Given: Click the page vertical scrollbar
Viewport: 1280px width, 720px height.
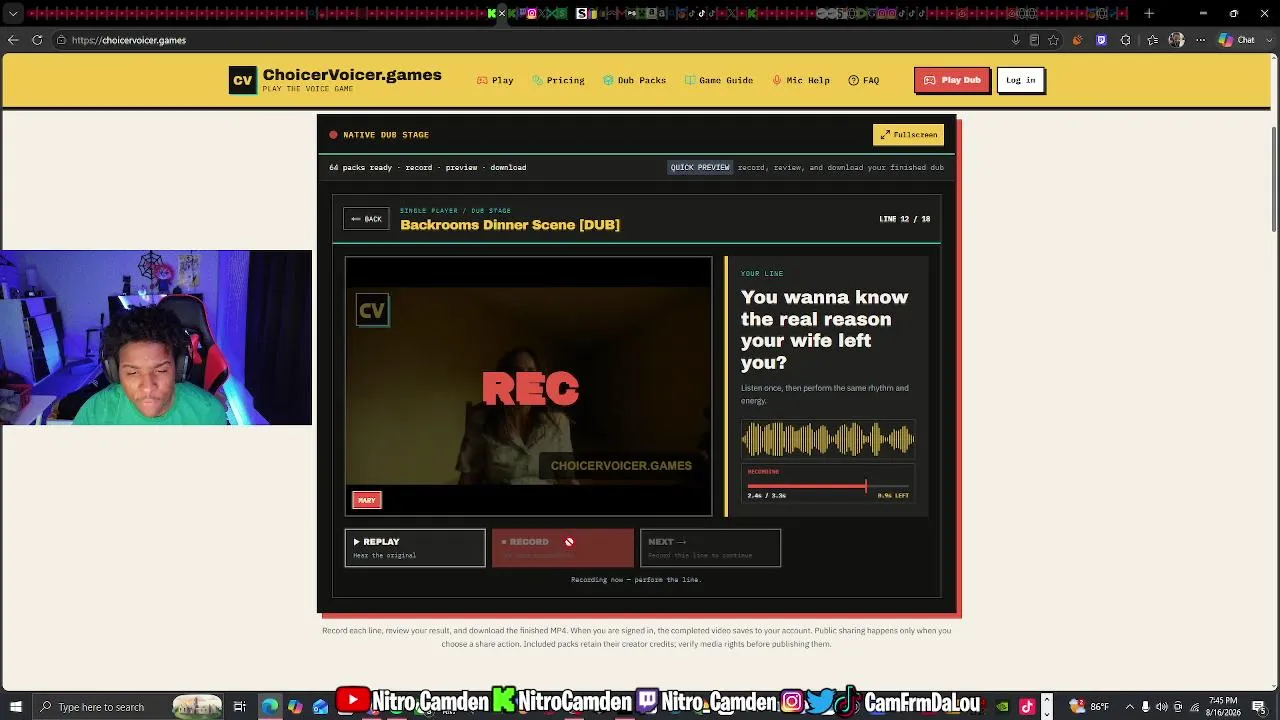Looking at the screenshot, I should [1274, 180].
